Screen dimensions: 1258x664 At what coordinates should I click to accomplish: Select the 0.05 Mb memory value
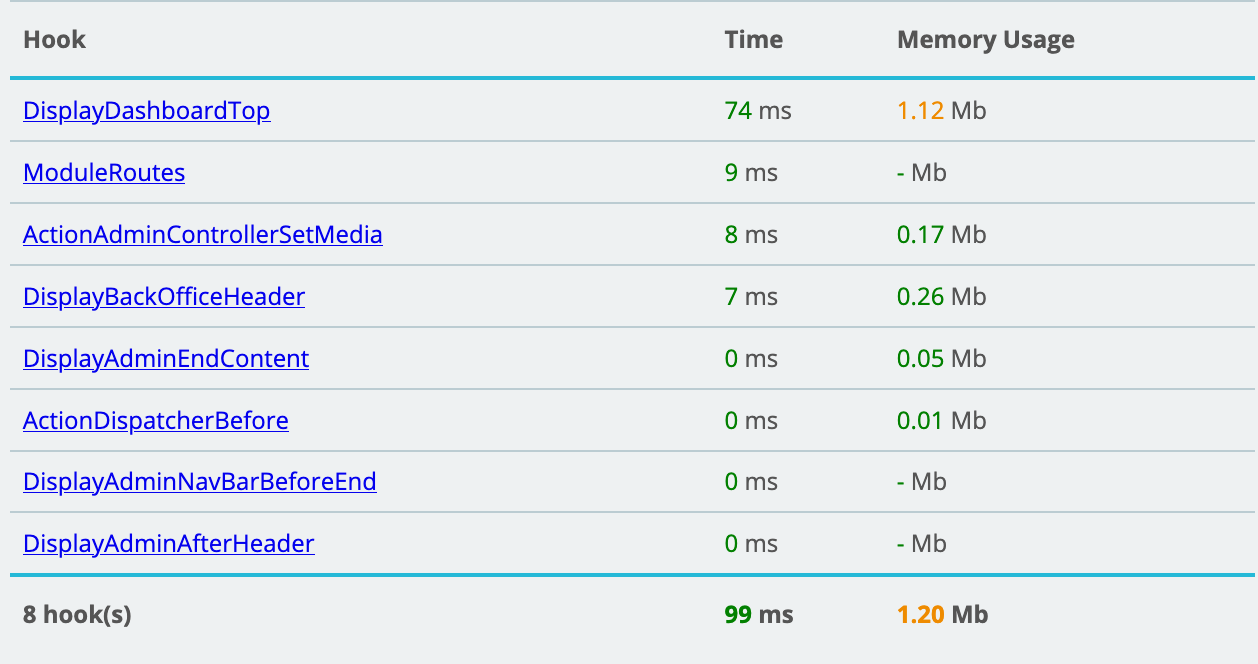pyautogui.click(x=940, y=359)
